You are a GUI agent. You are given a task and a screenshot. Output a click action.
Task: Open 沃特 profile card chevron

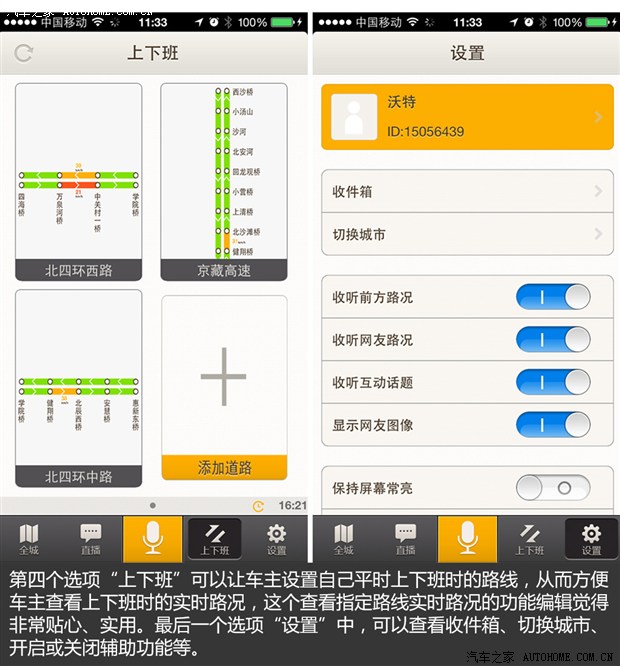click(598, 117)
